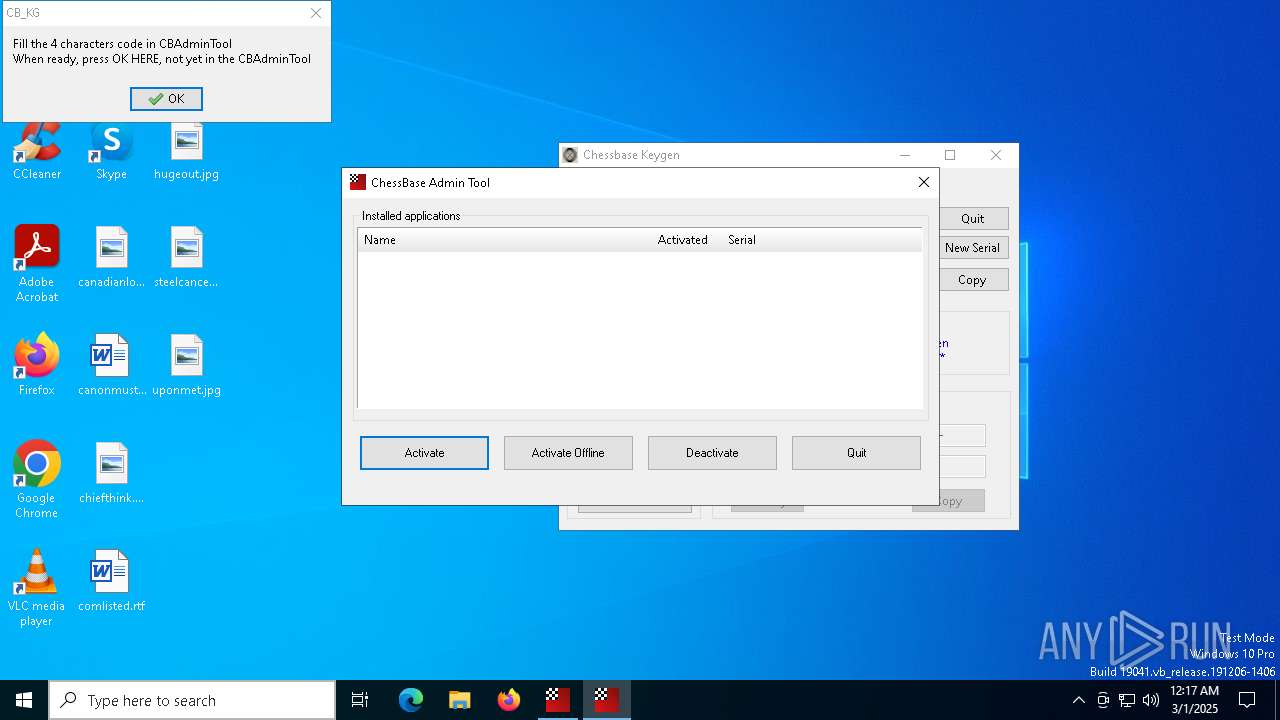Screen dimensions: 1280x720
Task: Click Quit in ChessBase Admin Tool
Action: click(856, 453)
